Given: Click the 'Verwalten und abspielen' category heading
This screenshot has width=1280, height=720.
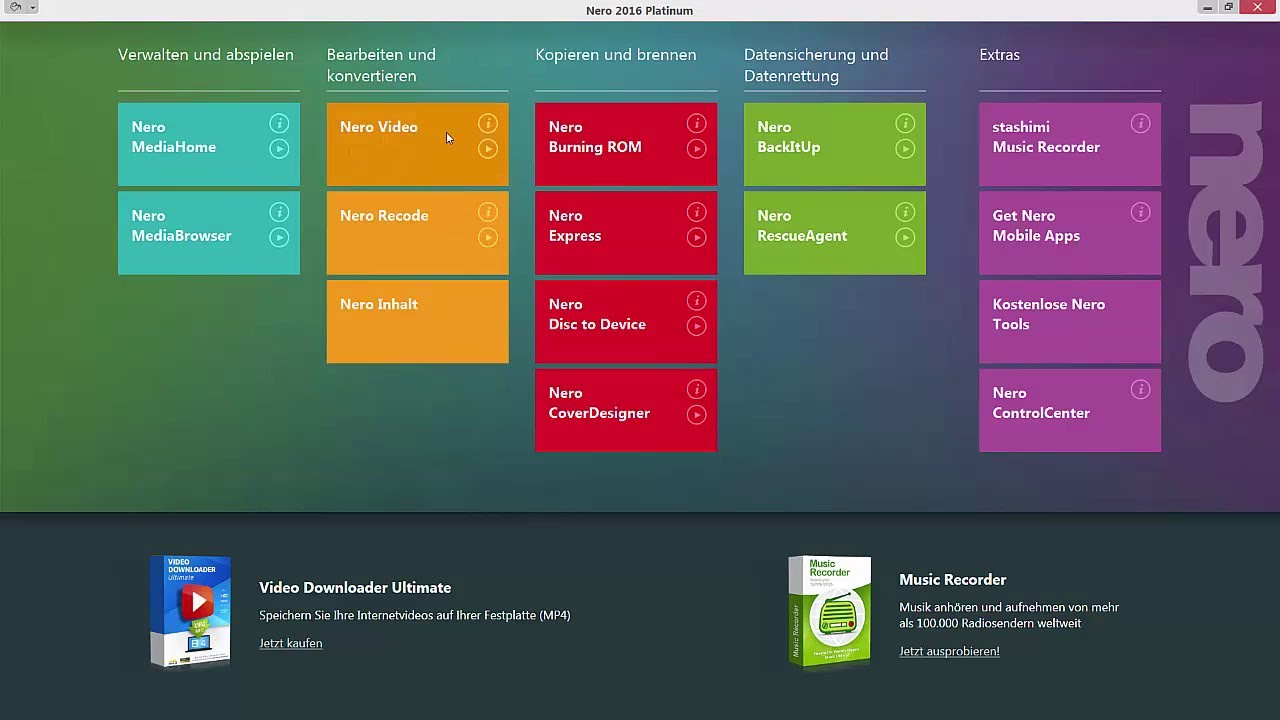Looking at the screenshot, I should tap(206, 55).
